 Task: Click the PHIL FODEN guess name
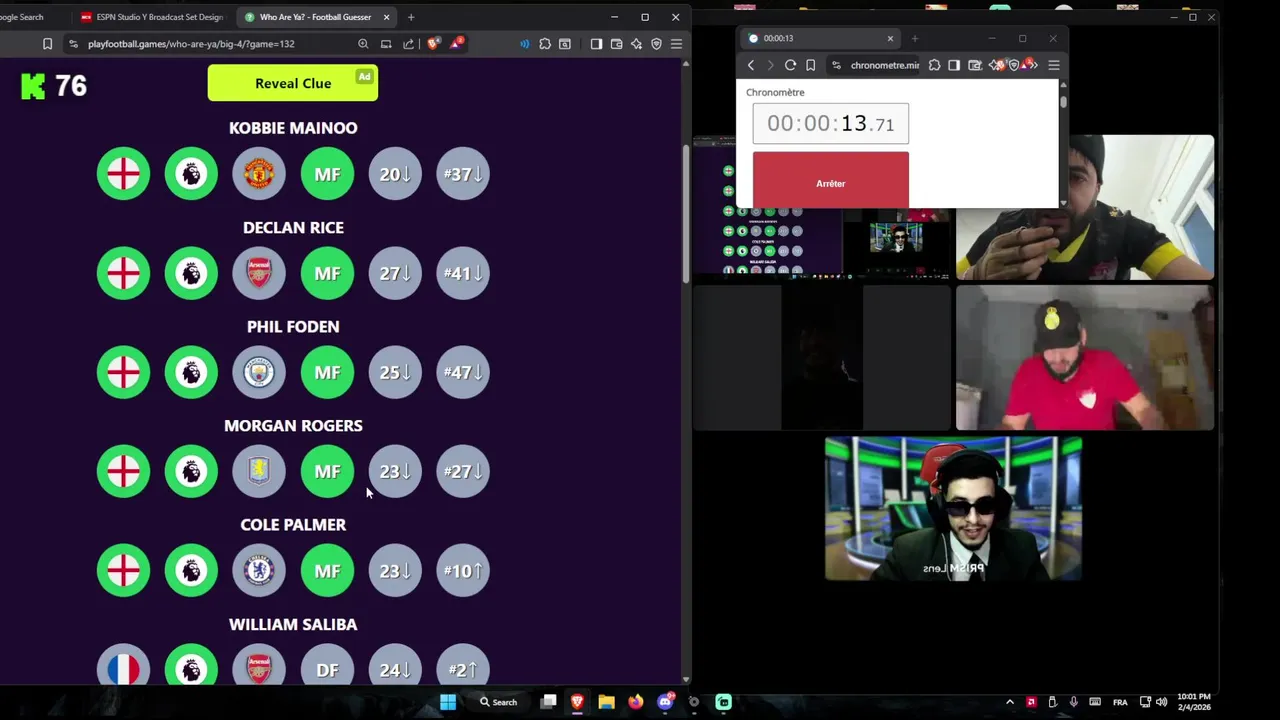pos(293,326)
